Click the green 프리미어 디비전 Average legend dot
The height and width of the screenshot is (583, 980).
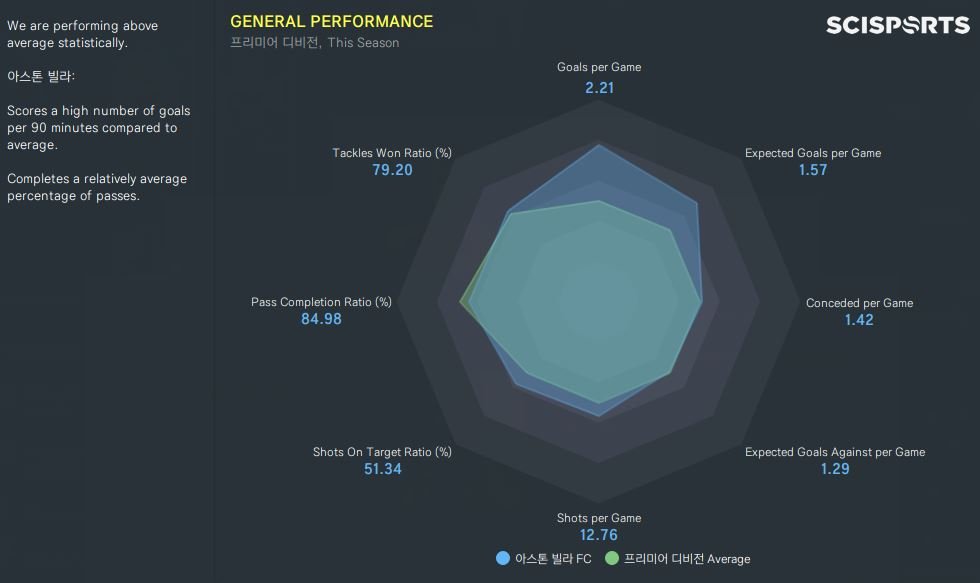click(x=612, y=558)
